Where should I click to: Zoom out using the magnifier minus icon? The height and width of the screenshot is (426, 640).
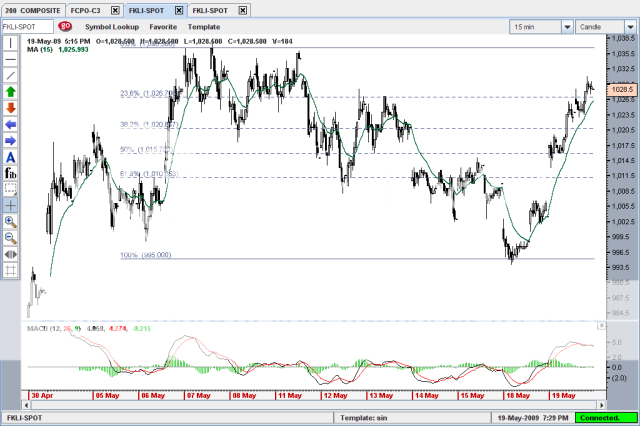(10, 237)
